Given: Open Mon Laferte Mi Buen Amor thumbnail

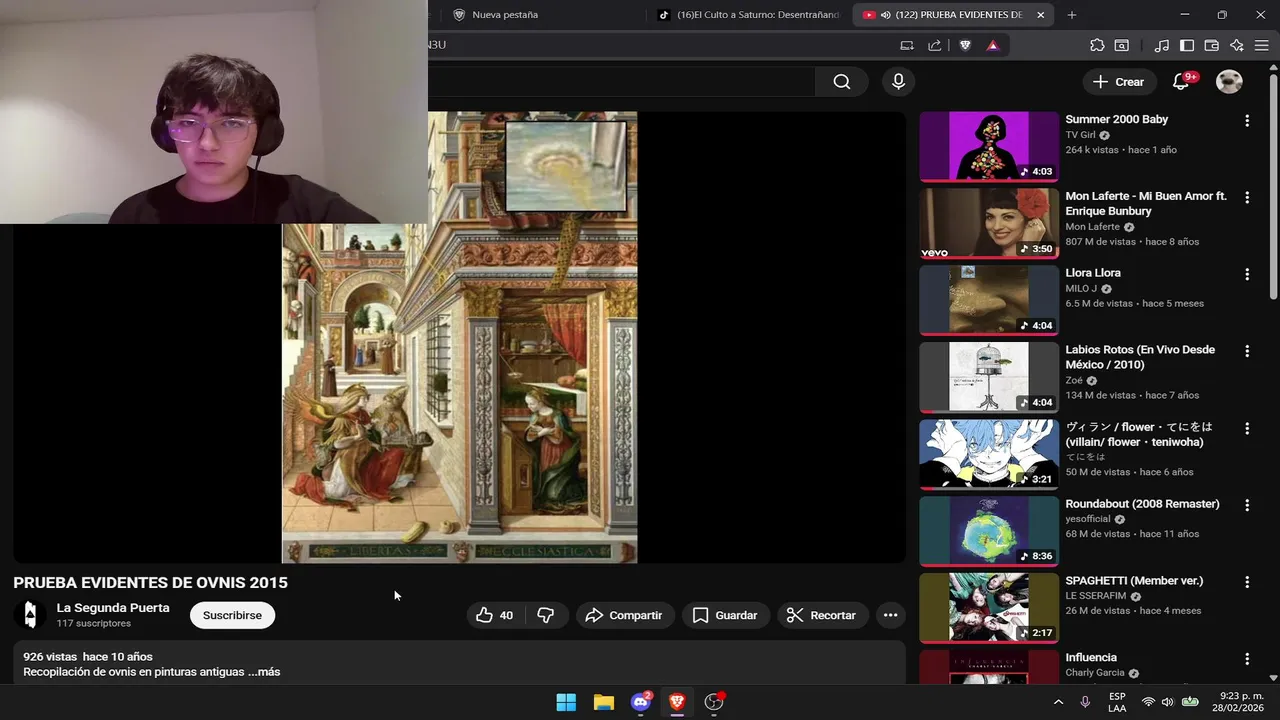Looking at the screenshot, I should pyautogui.click(x=989, y=223).
